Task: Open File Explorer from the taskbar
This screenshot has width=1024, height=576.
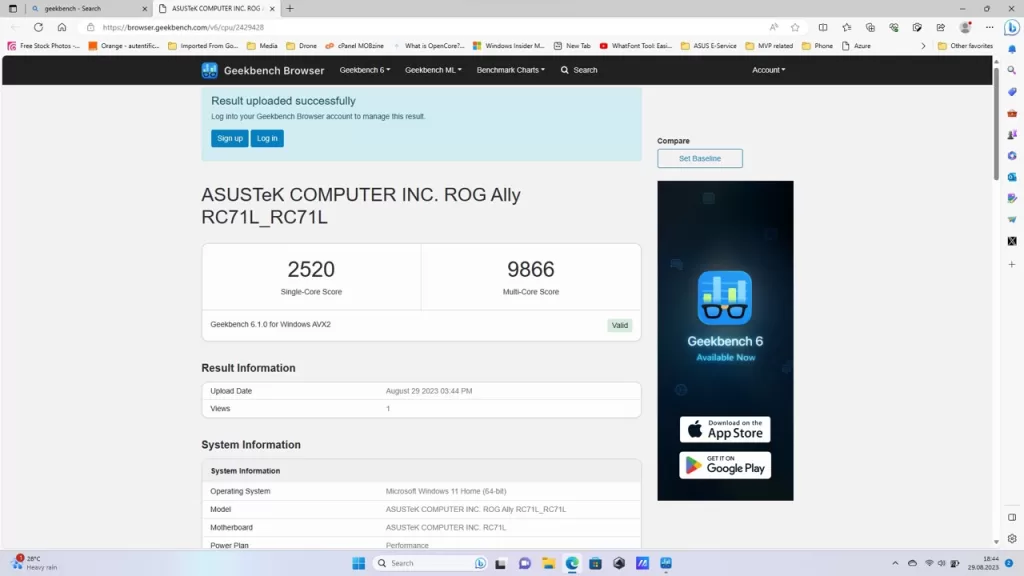Action: click(548, 564)
